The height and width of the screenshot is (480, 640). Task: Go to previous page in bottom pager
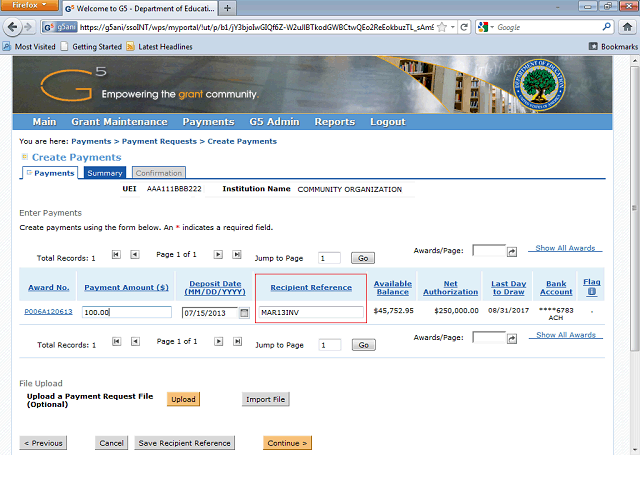pyautogui.click(x=136, y=341)
